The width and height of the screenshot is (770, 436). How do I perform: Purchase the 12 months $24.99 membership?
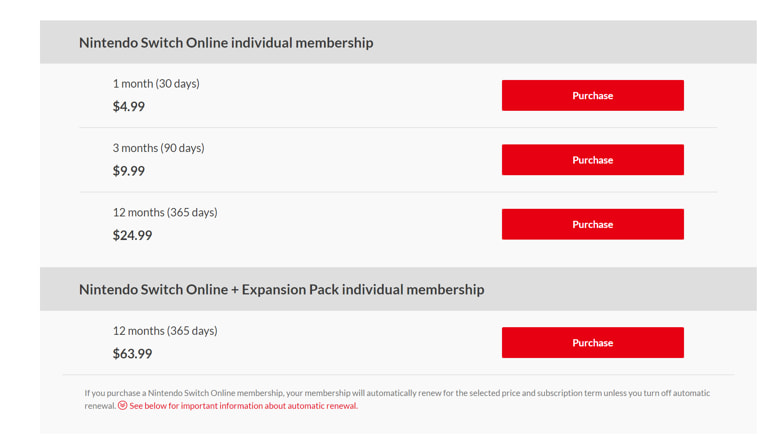pos(592,225)
